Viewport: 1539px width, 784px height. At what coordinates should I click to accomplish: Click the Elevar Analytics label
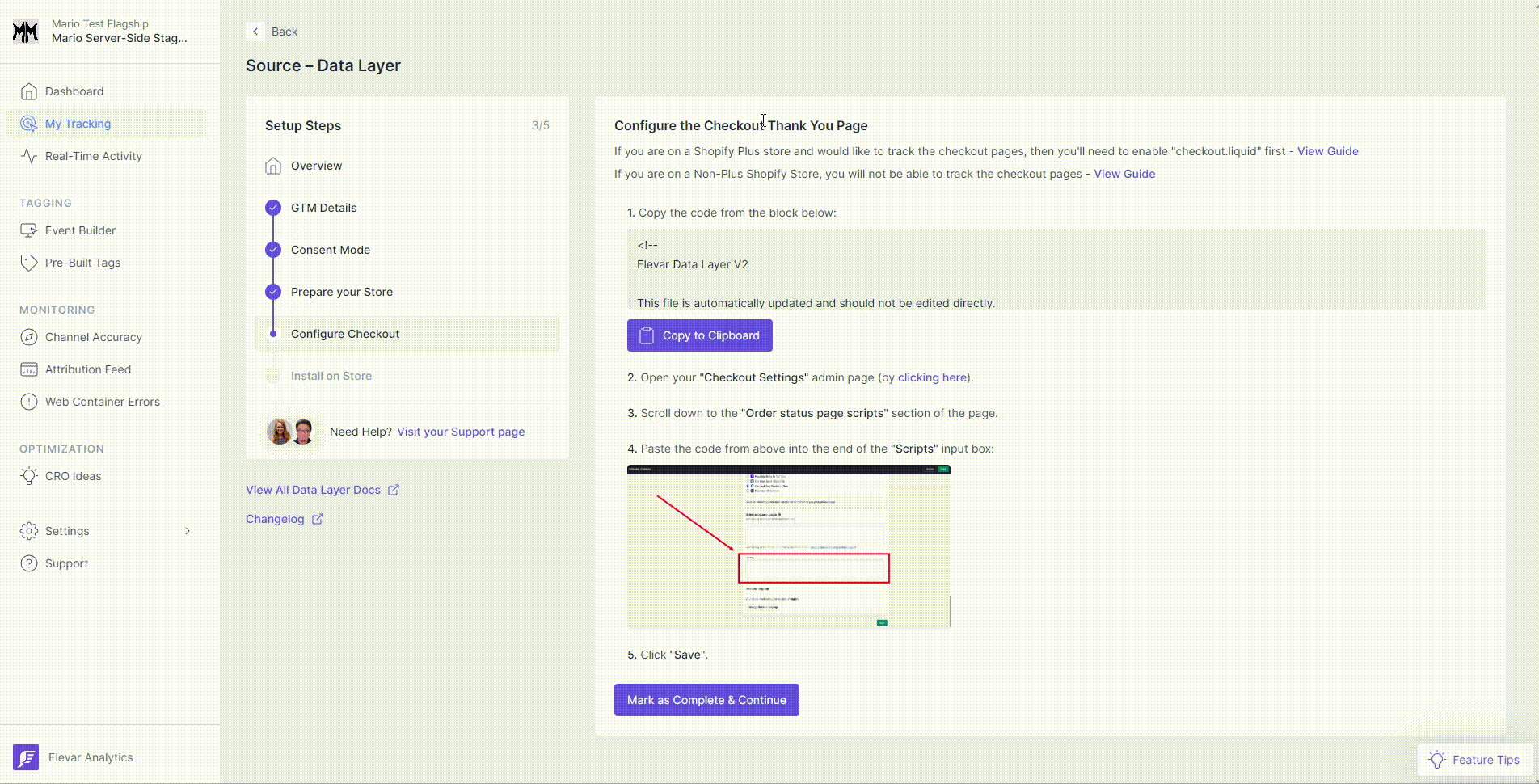[x=91, y=757]
